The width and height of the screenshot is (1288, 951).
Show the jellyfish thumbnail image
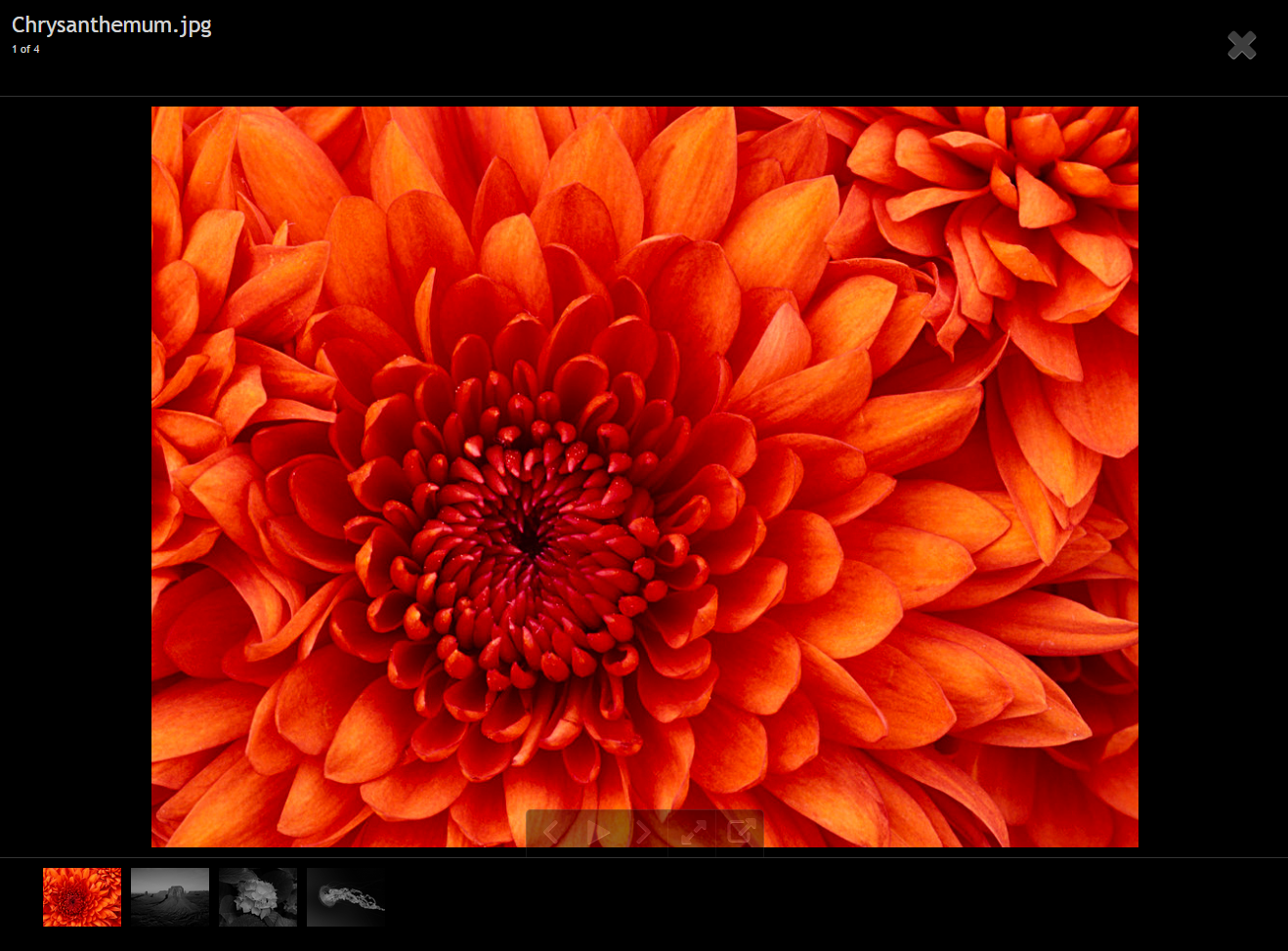[x=346, y=896]
